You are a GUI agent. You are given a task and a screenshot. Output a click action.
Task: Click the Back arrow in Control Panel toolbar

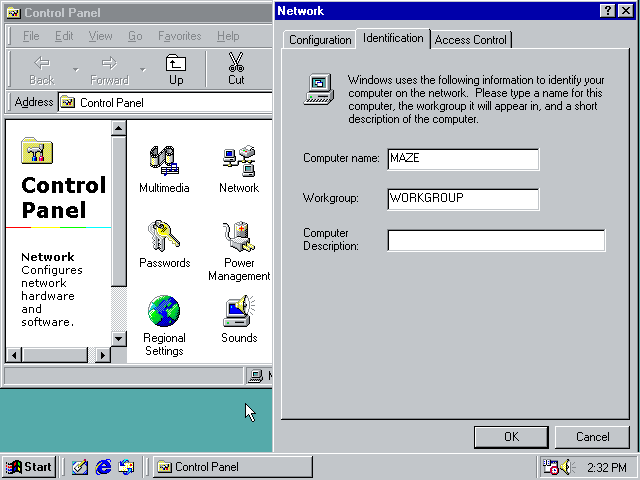pos(42,70)
